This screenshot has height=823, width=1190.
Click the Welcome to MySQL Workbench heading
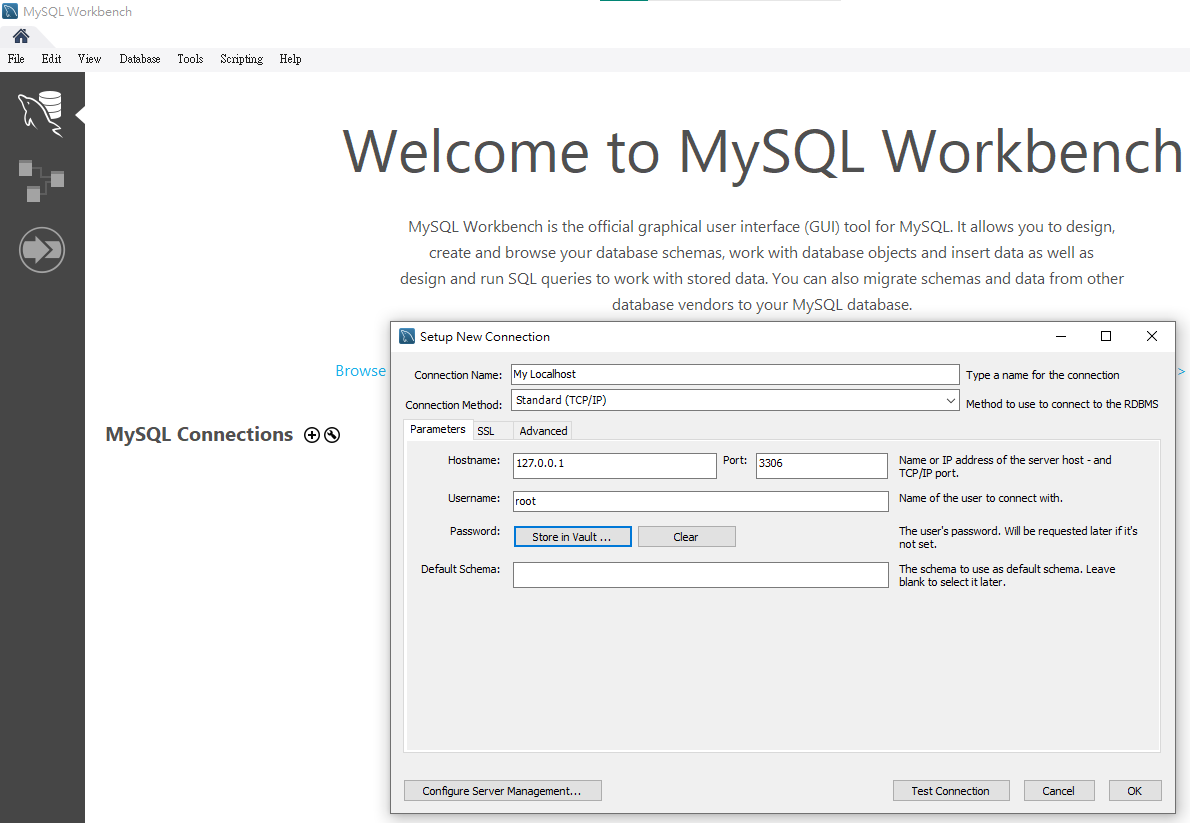pyautogui.click(x=763, y=152)
